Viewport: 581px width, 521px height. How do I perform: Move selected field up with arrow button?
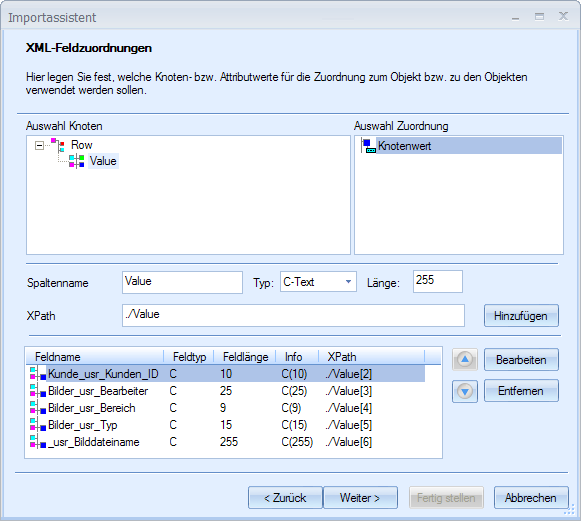[465, 359]
